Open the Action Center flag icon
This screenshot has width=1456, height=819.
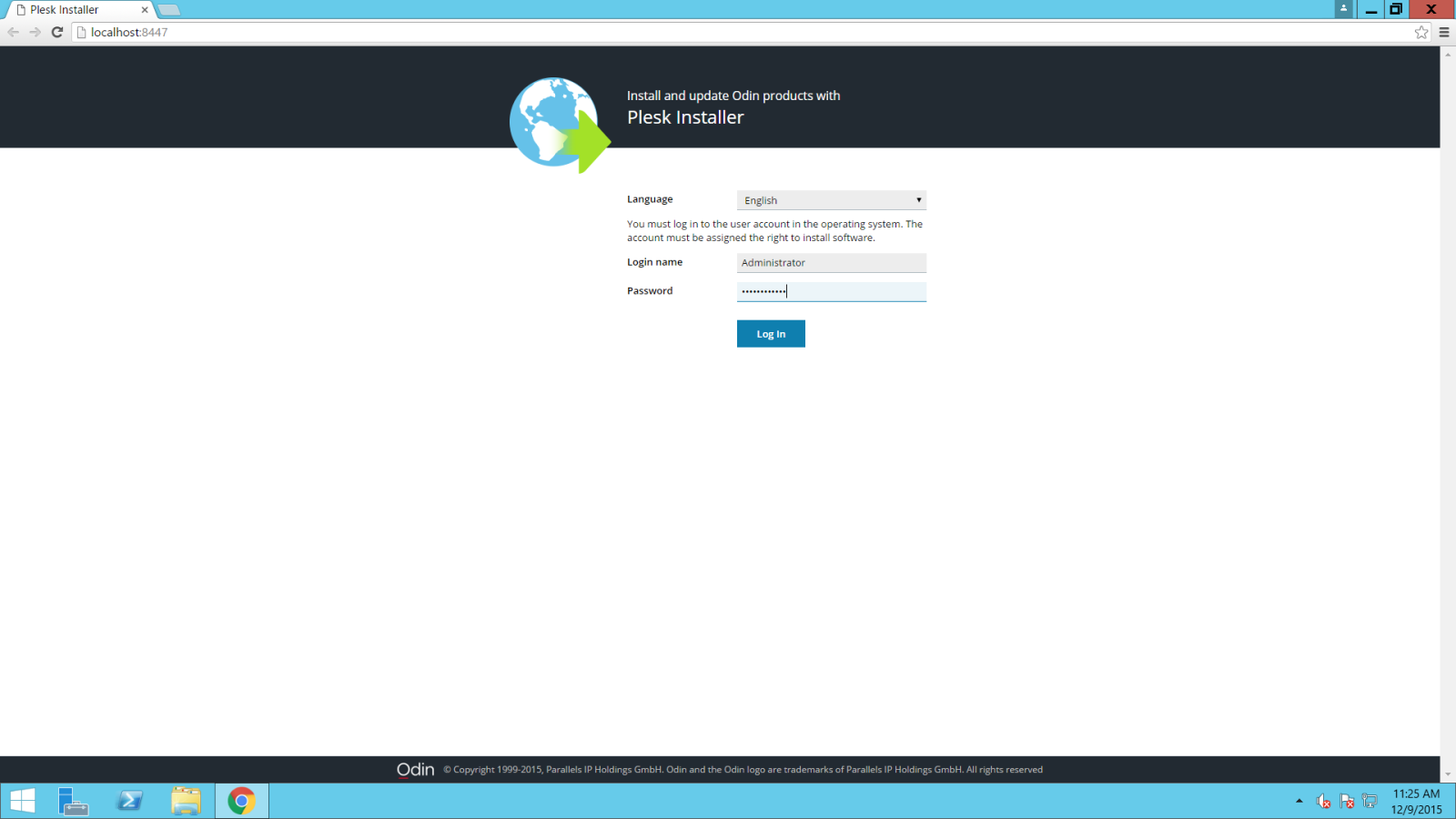pyautogui.click(x=1348, y=802)
